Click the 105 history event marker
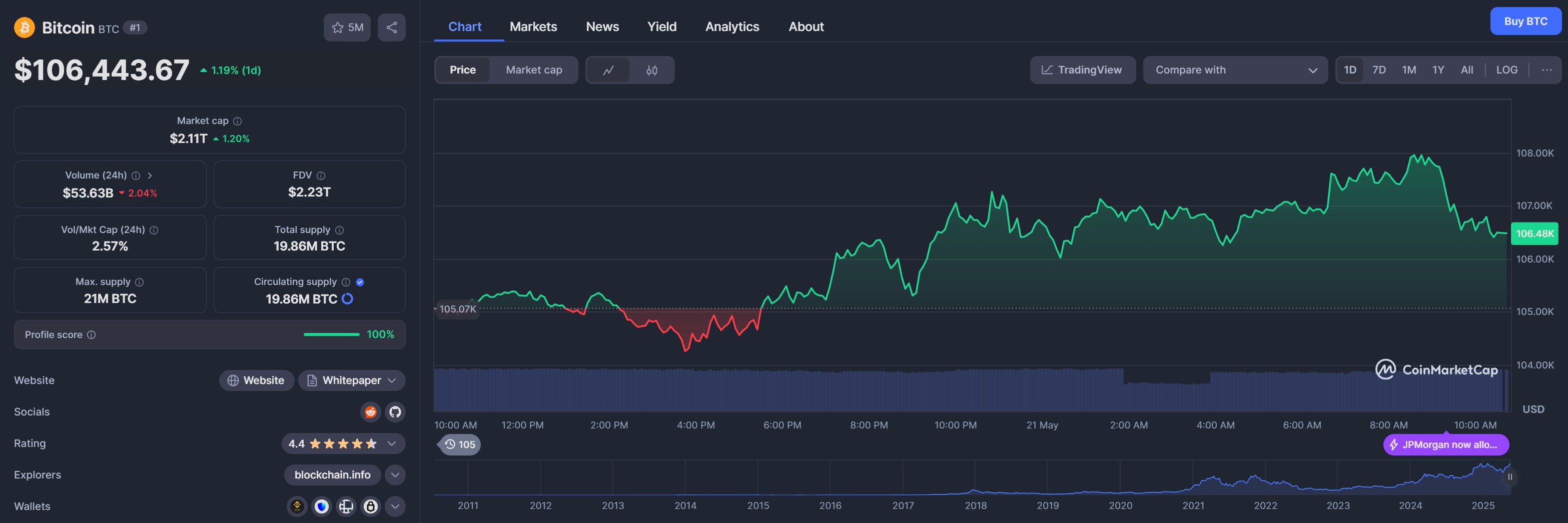The height and width of the screenshot is (523, 1568). point(460,444)
